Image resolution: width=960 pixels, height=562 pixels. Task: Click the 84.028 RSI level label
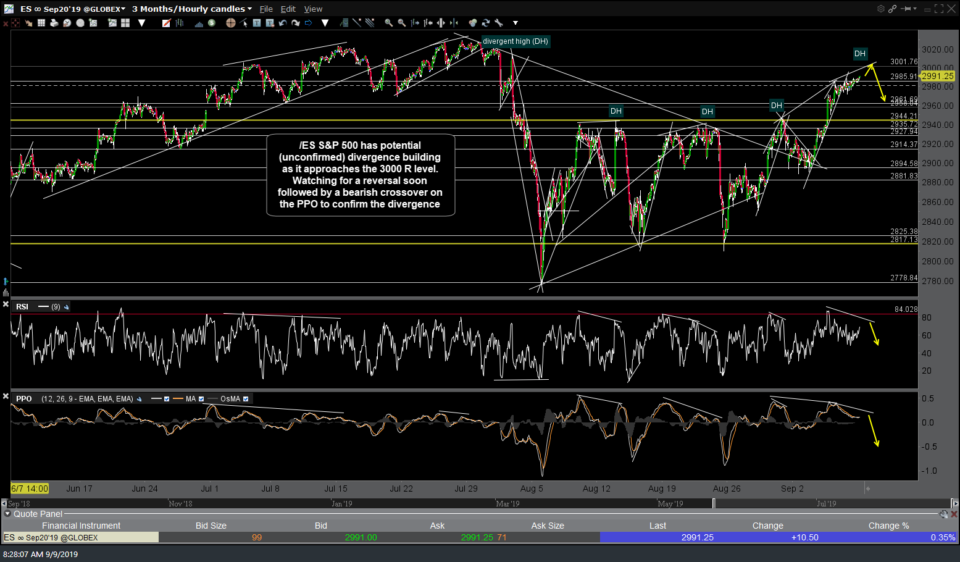[x=906, y=309]
